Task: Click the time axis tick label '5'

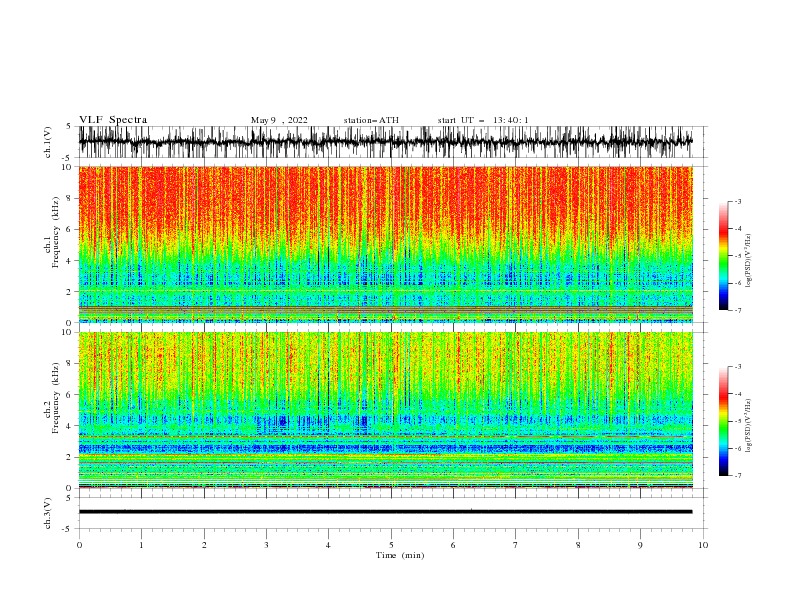Action: tap(391, 545)
